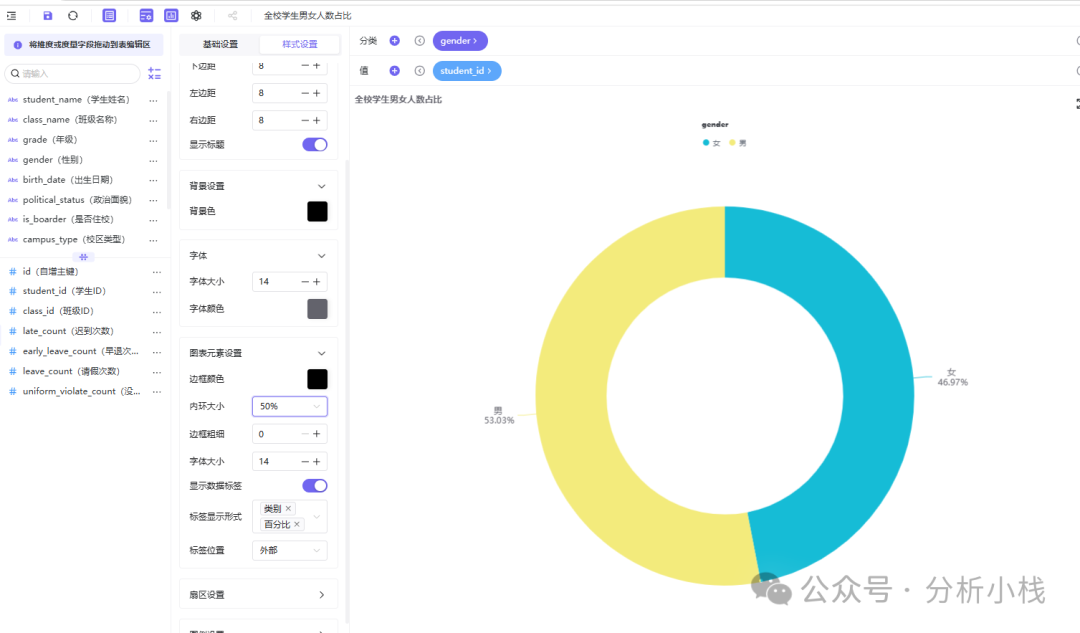The width and height of the screenshot is (1080, 633).
Task: Click the clear arrow icon in 分类 row
Action: 419,41
